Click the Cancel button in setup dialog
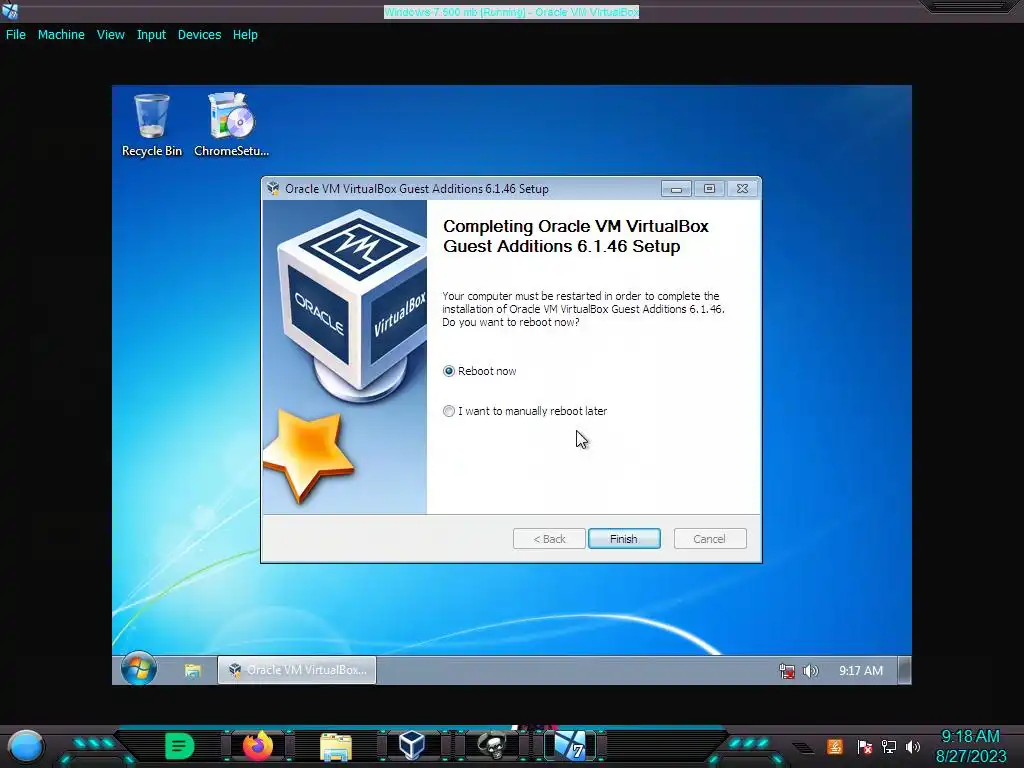This screenshot has height=768, width=1024. click(x=710, y=539)
